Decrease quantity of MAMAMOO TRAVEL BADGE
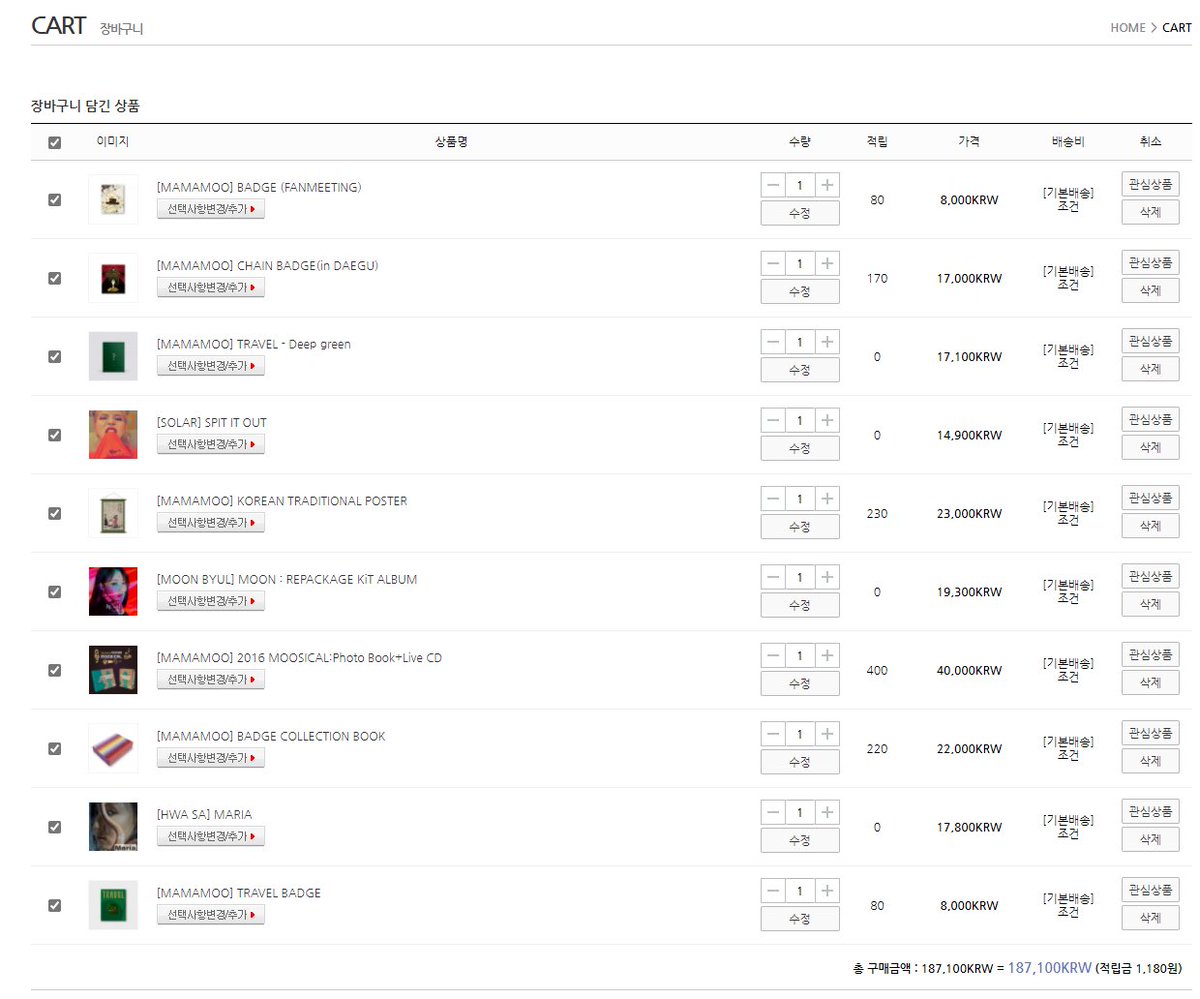This screenshot has height=999, width=1200. 774,890
